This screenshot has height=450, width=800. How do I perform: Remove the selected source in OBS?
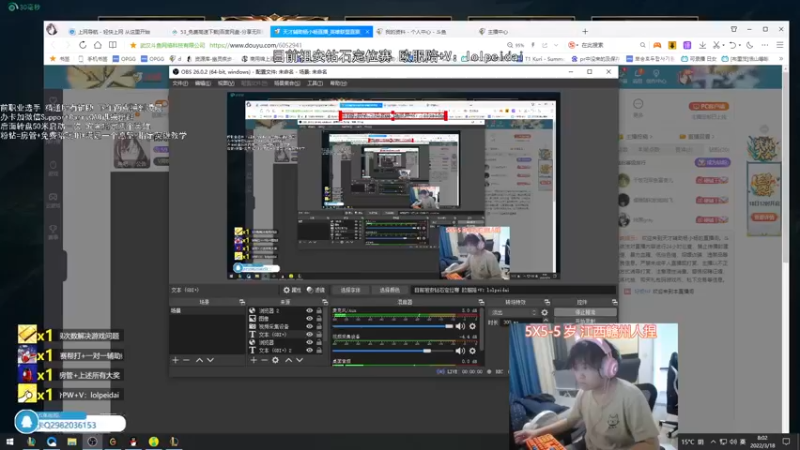click(264, 360)
